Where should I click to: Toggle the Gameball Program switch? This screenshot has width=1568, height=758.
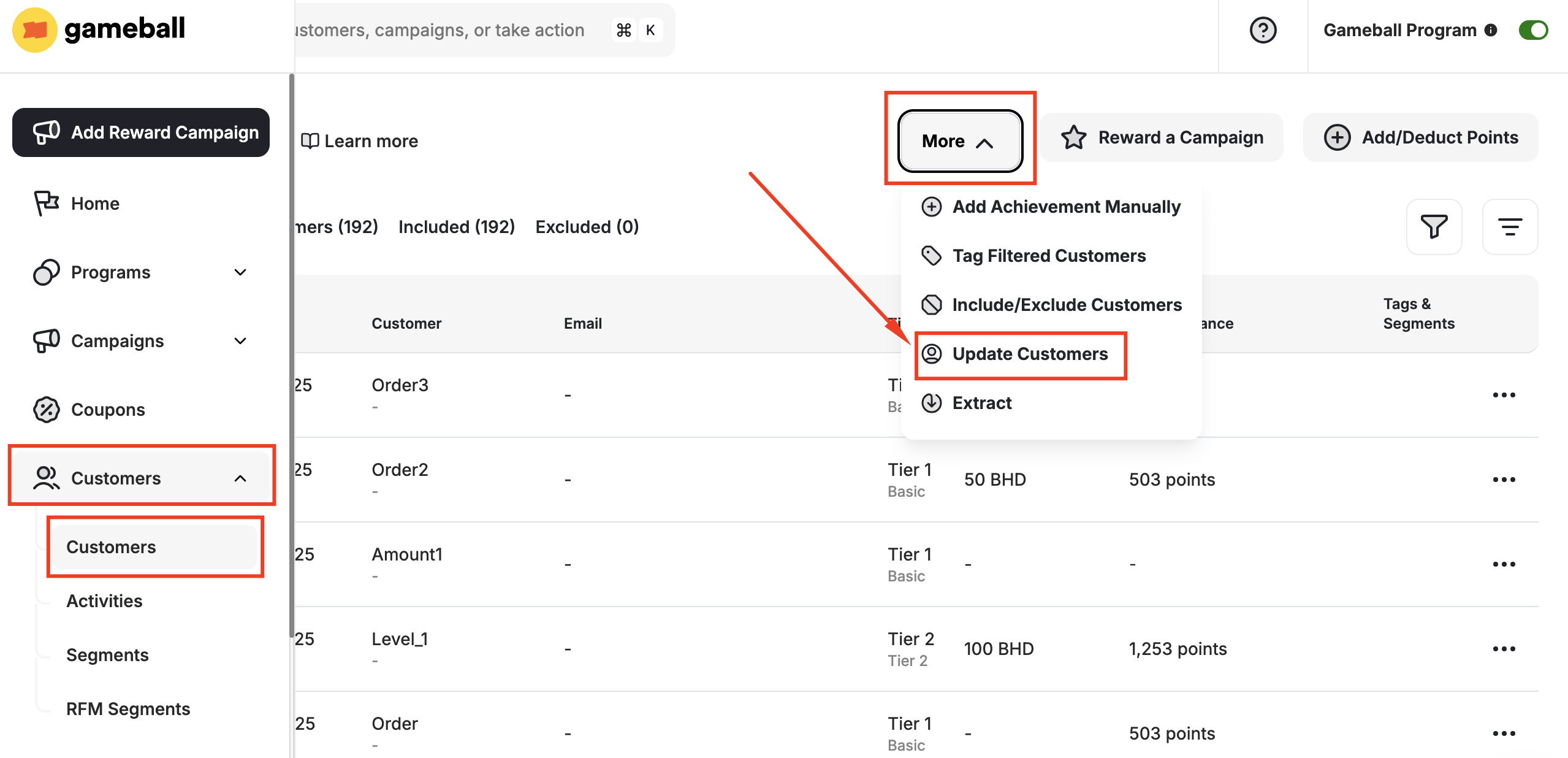tap(1533, 30)
